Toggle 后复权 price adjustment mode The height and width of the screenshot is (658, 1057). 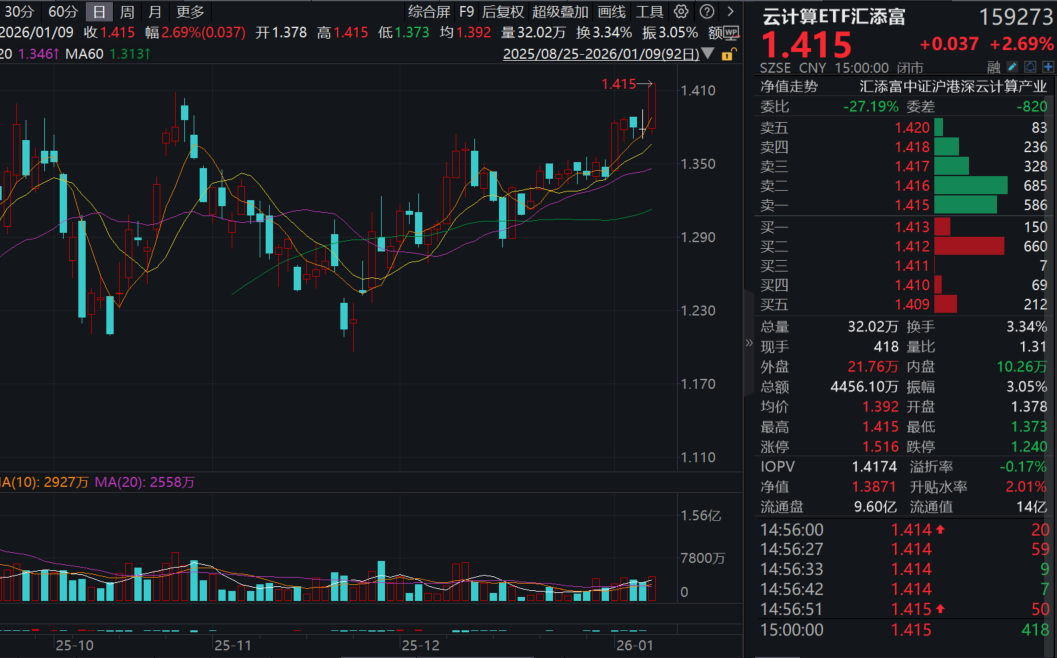tap(505, 13)
